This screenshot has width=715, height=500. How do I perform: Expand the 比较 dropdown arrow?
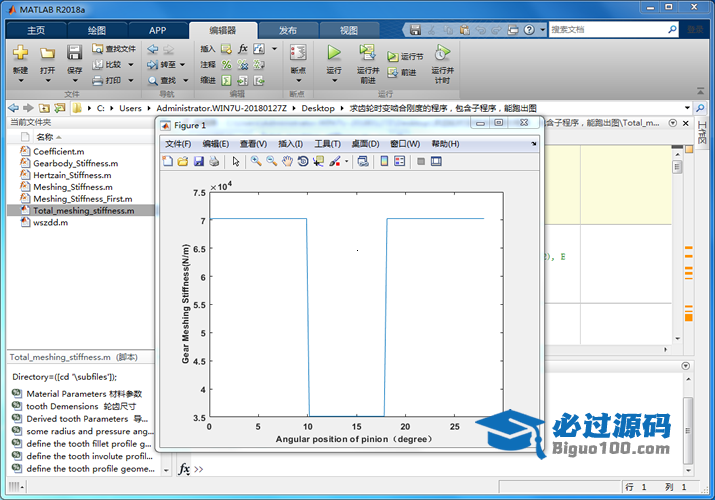tap(131, 65)
